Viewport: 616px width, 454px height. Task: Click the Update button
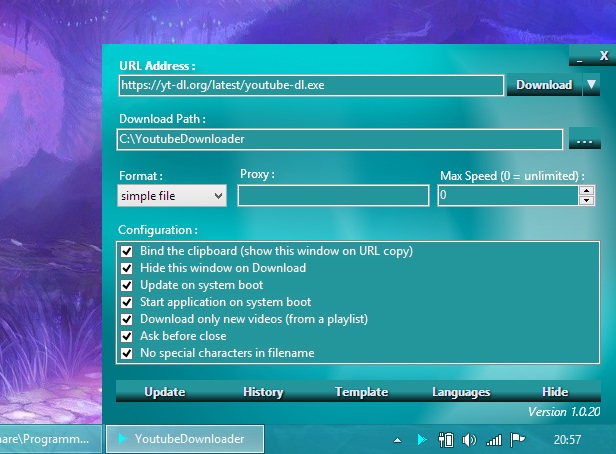[x=165, y=392]
